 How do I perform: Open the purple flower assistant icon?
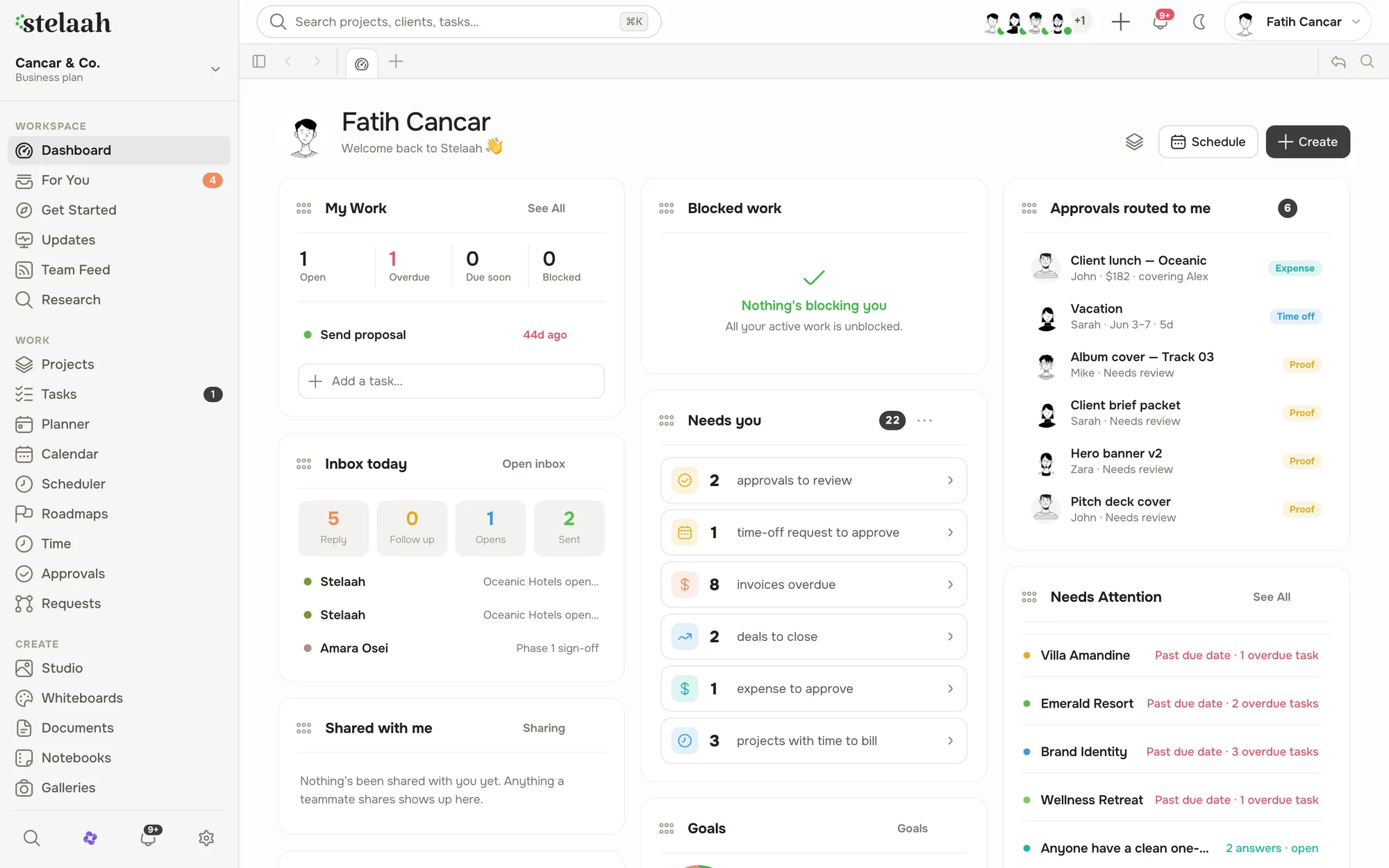tap(90, 838)
